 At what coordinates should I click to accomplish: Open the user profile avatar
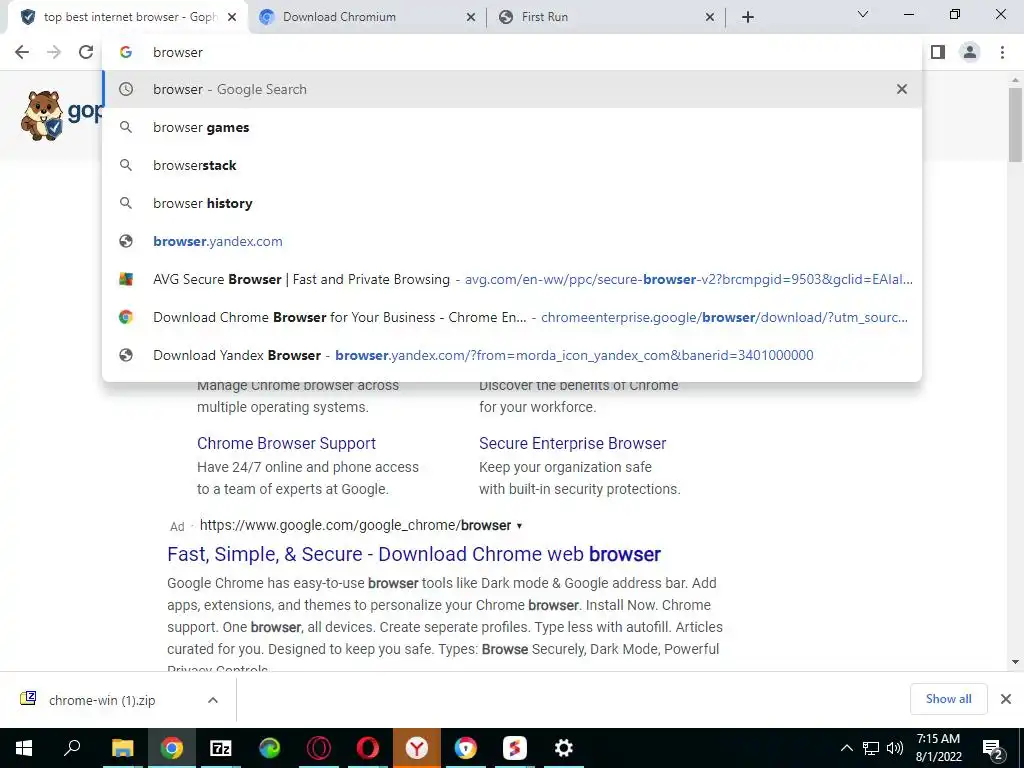click(970, 52)
